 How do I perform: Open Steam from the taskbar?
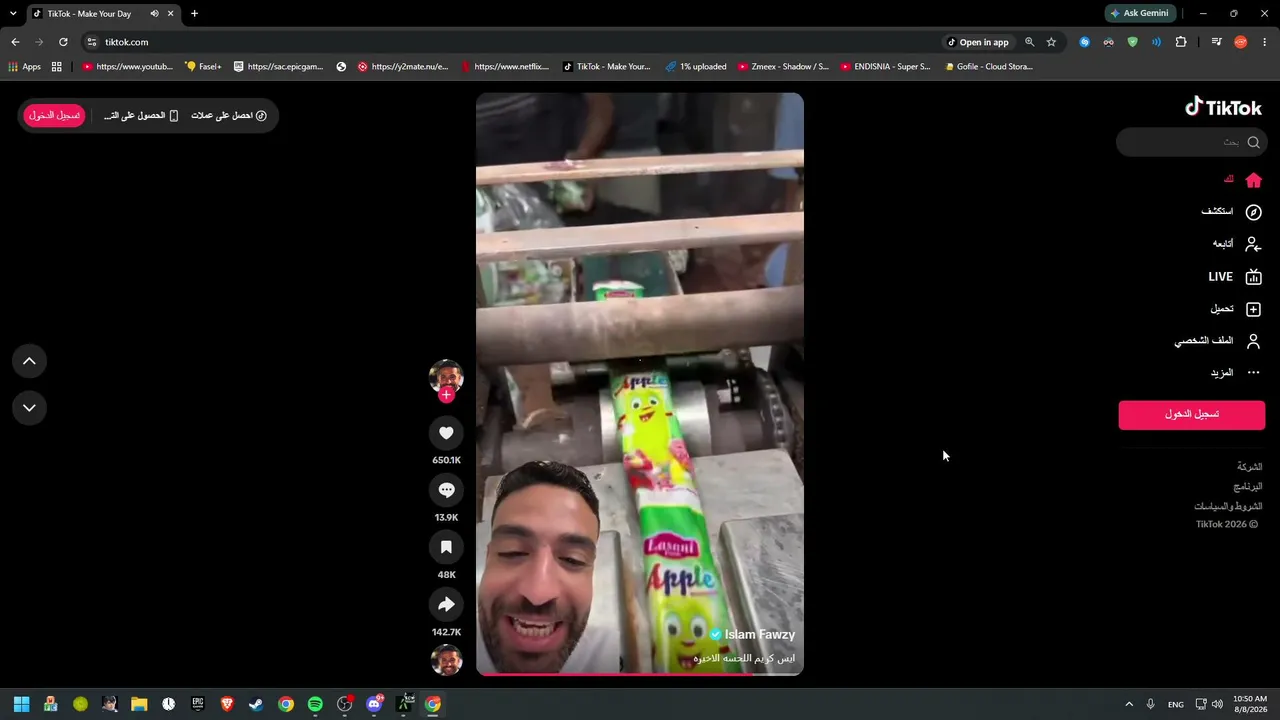[256, 704]
